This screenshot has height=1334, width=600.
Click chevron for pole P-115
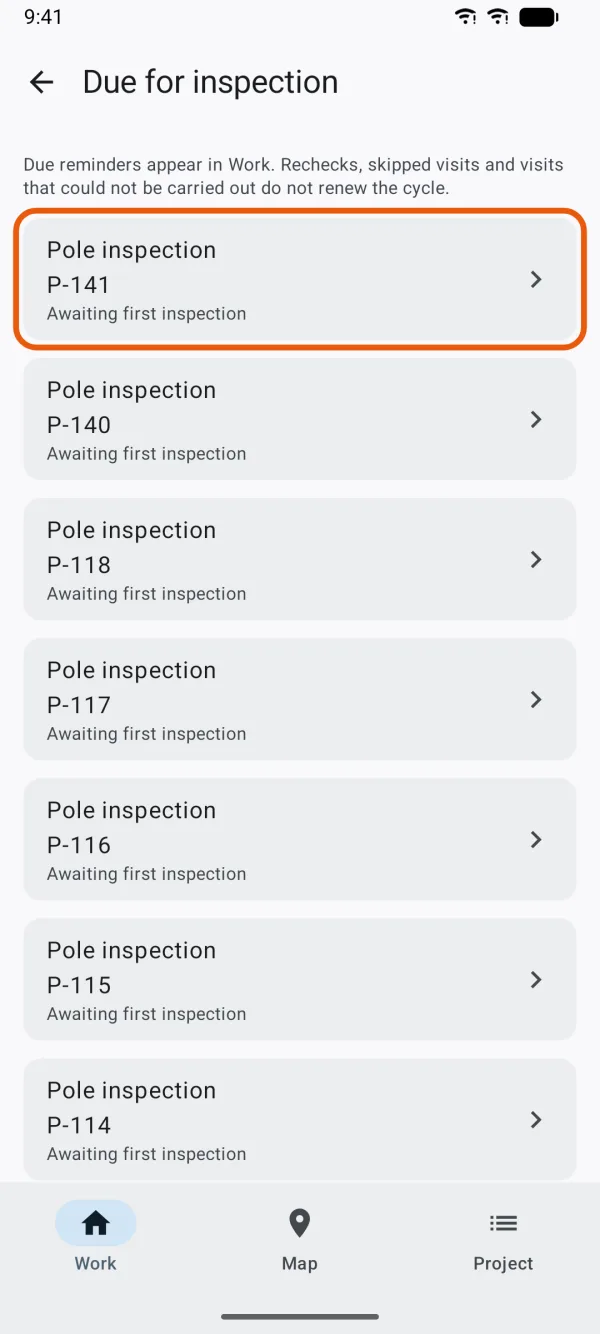[536, 979]
